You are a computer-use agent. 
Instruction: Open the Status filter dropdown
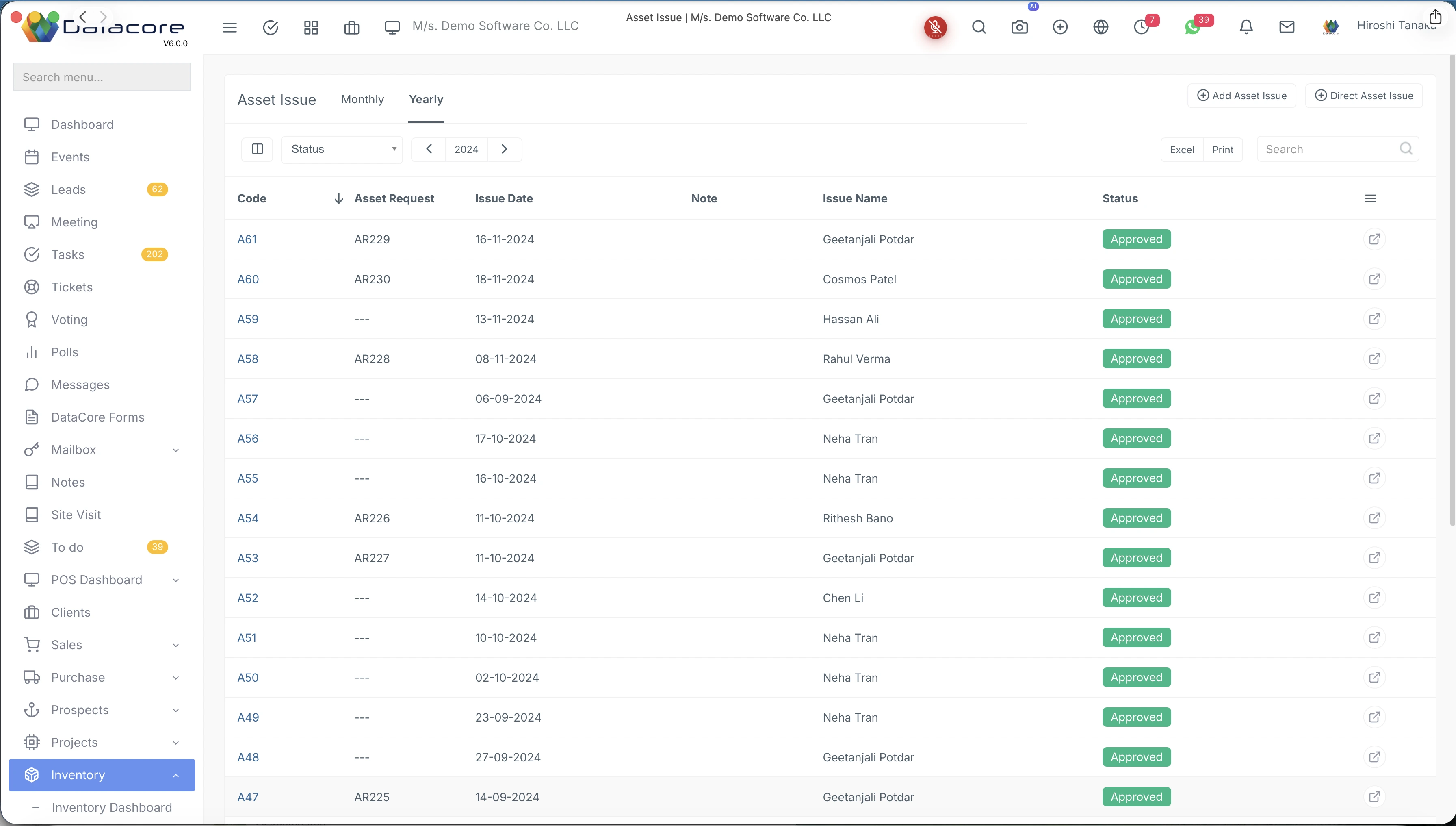[342, 150]
